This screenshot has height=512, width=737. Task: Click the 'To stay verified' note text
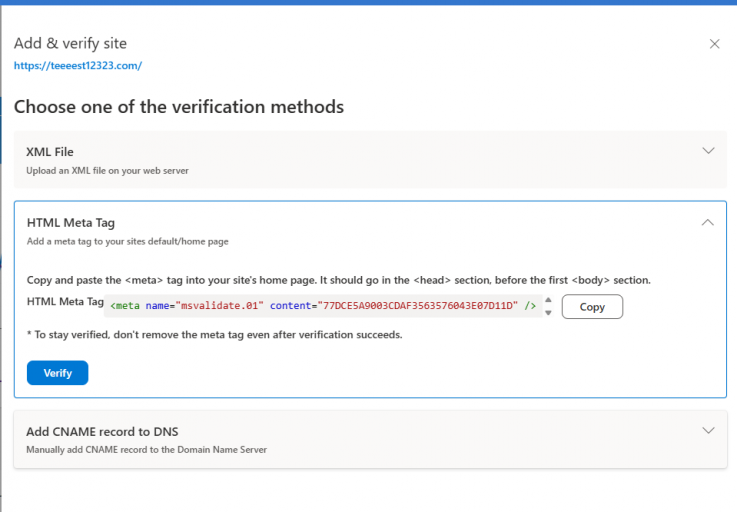pos(215,335)
